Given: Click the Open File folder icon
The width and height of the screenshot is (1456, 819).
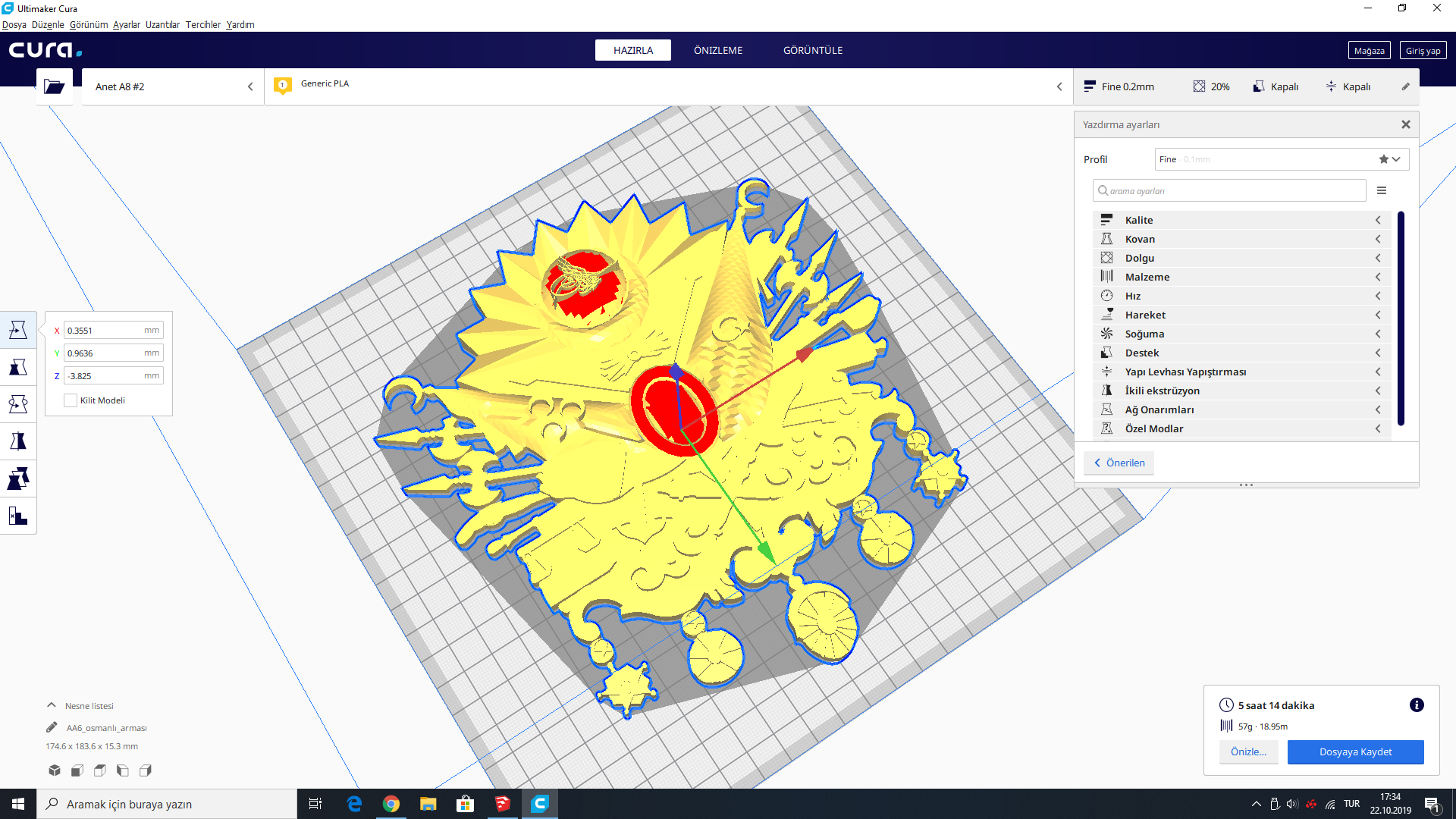Looking at the screenshot, I should click(54, 86).
